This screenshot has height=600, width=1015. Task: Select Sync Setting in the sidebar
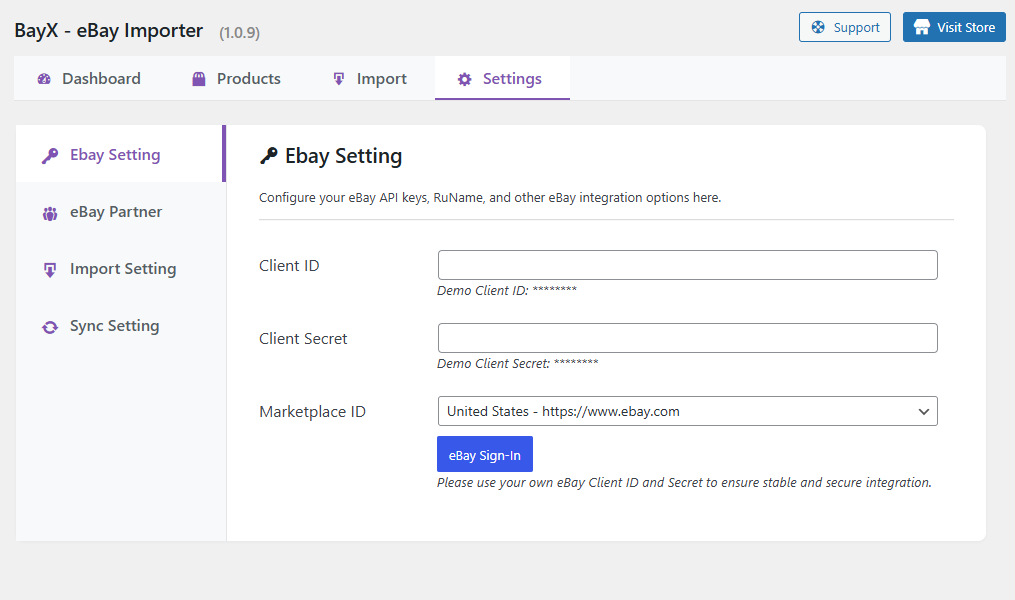(113, 325)
